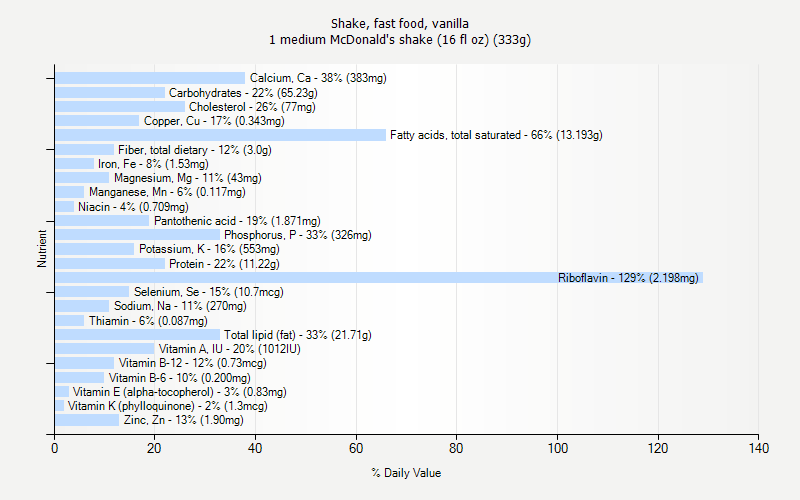Click the Vitamin A, IU 20% label
This screenshot has width=800, height=500.
tap(230, 349)
